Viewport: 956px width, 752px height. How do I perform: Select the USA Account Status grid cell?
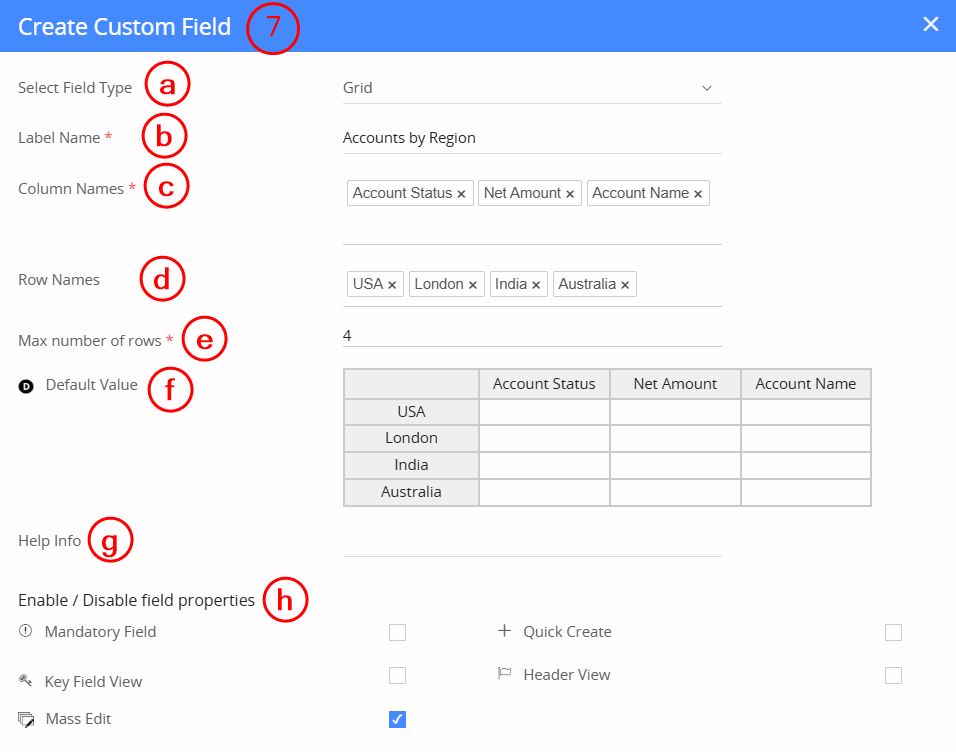pos(544,412)
